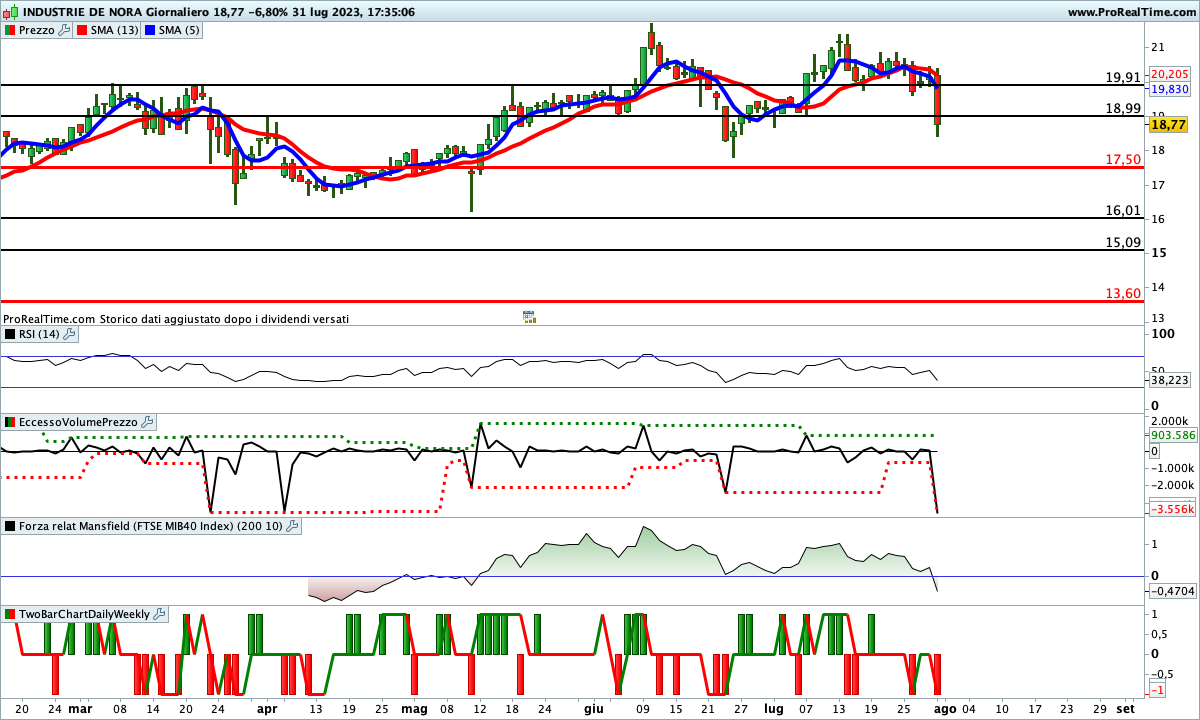The height and width of the screenshot is (720, 1200).
Task: Click the Prezzo green-red color swatch
Action: [10, 30]
